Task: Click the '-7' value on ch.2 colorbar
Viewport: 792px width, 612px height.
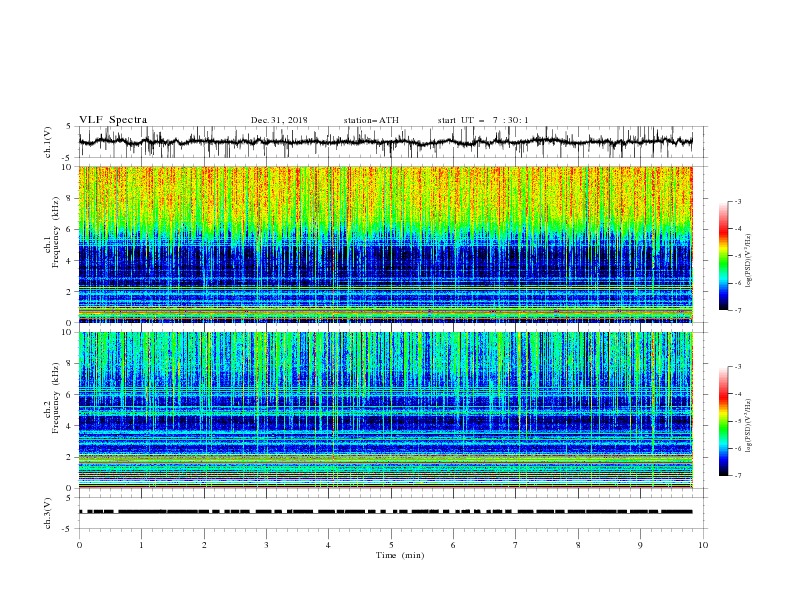Action: (x=737, y=476)
